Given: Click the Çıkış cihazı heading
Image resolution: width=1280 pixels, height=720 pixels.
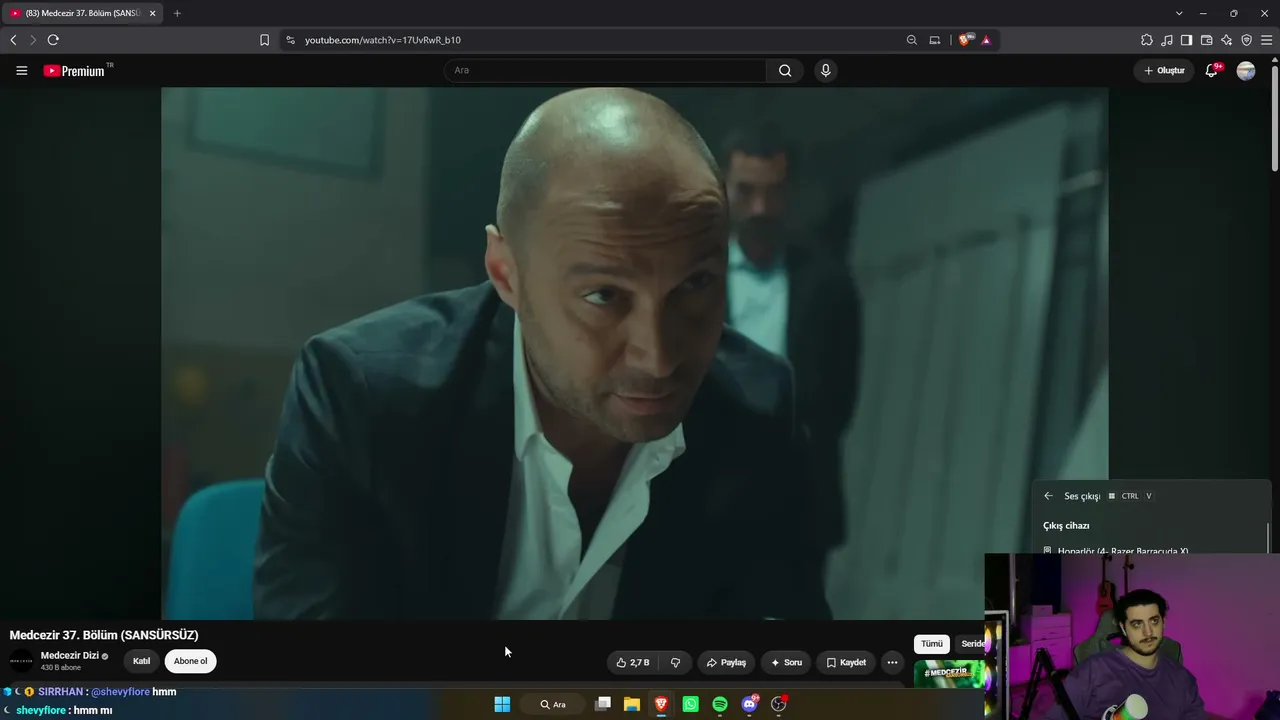Looking at the screenshot, I should point(1066,525).
